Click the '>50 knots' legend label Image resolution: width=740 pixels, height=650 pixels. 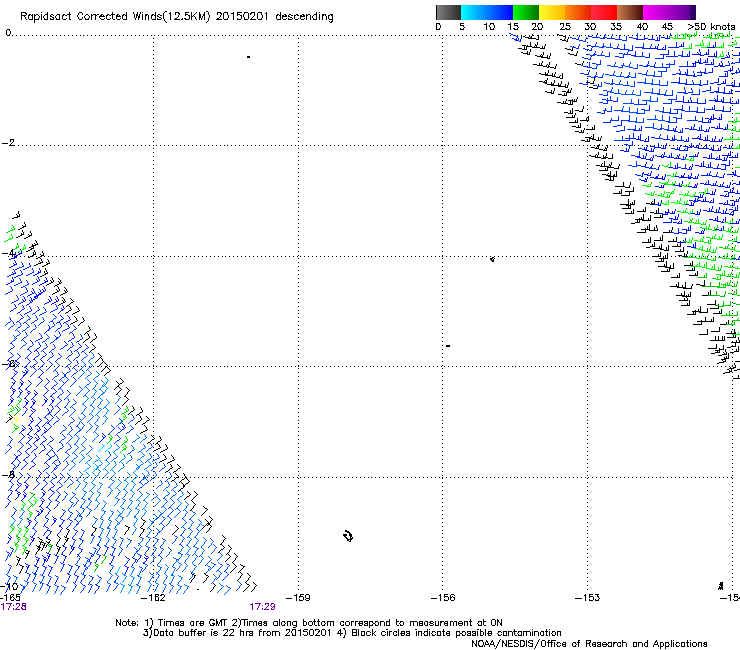[x=711, y=27]
